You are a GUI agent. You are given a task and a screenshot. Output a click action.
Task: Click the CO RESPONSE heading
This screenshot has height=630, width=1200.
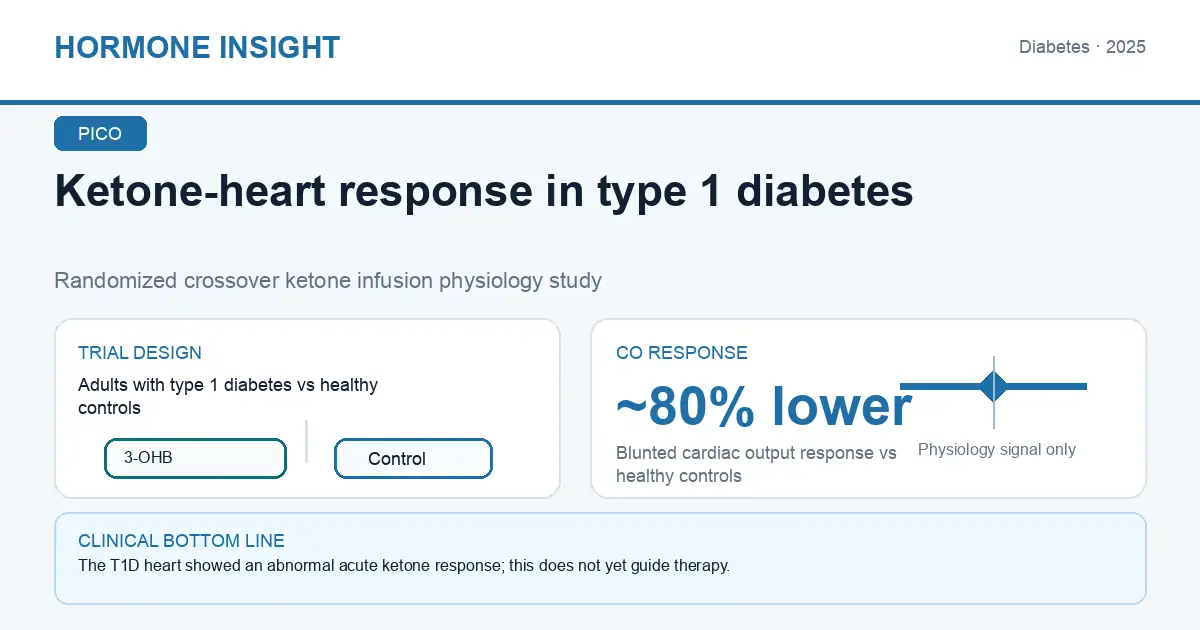(x=682, y=353)
